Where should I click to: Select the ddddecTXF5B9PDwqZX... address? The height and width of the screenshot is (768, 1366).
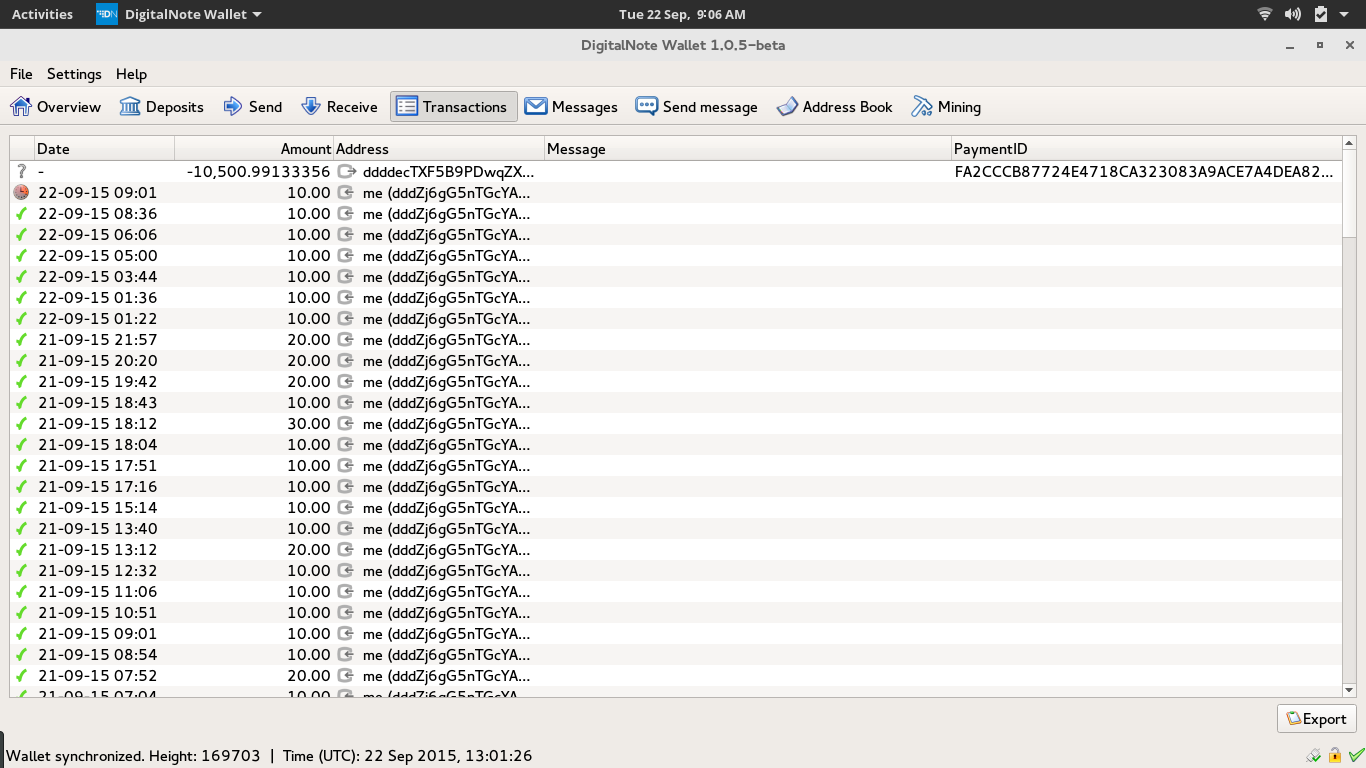pyautogui.click(x=448, y=172)
